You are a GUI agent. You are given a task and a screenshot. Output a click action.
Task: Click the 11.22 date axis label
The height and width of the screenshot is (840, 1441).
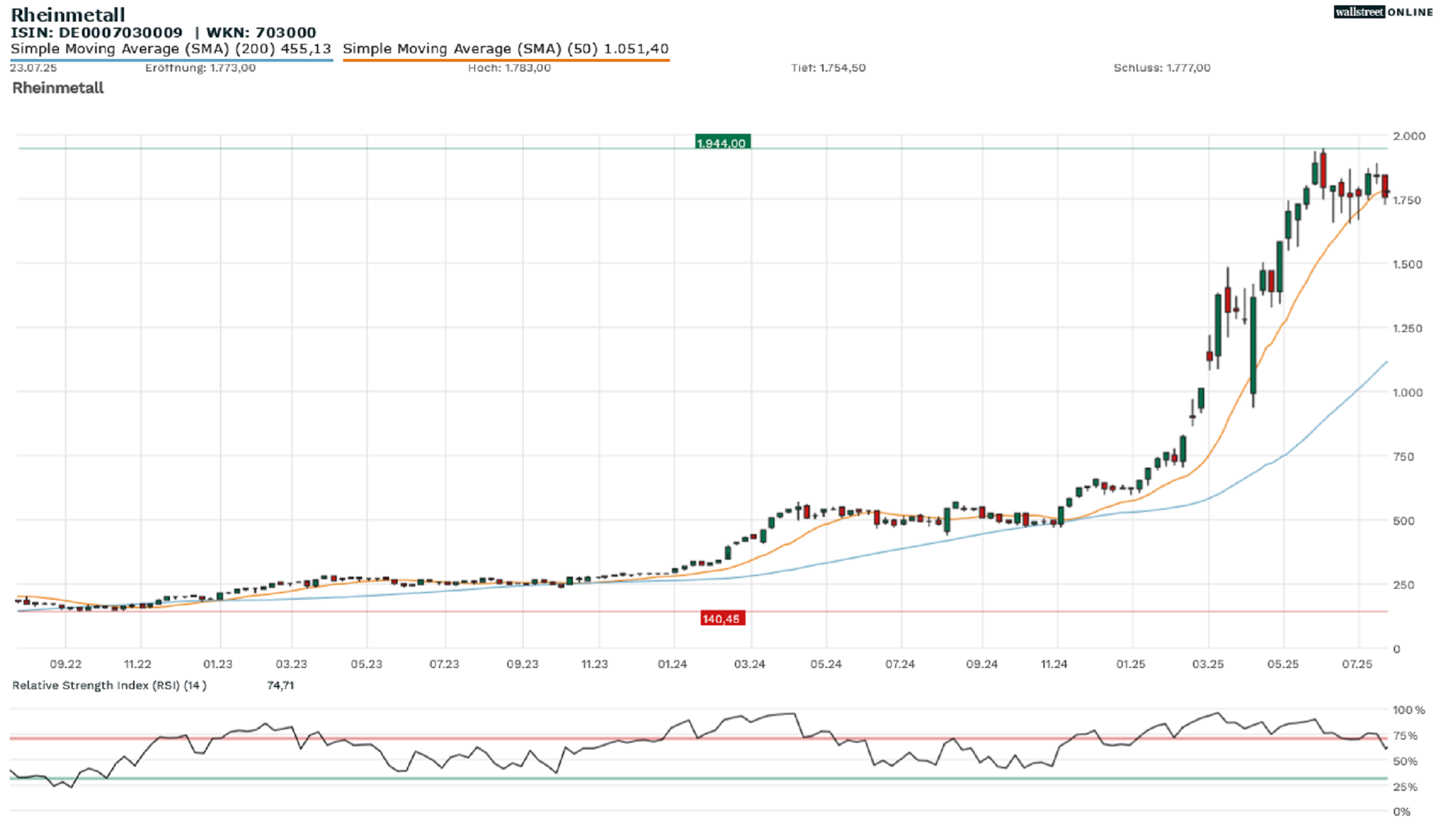point(138,664)
